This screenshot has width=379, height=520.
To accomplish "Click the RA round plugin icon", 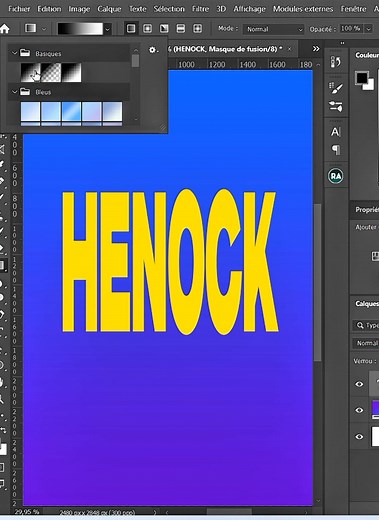I will [x=336, y=176].
